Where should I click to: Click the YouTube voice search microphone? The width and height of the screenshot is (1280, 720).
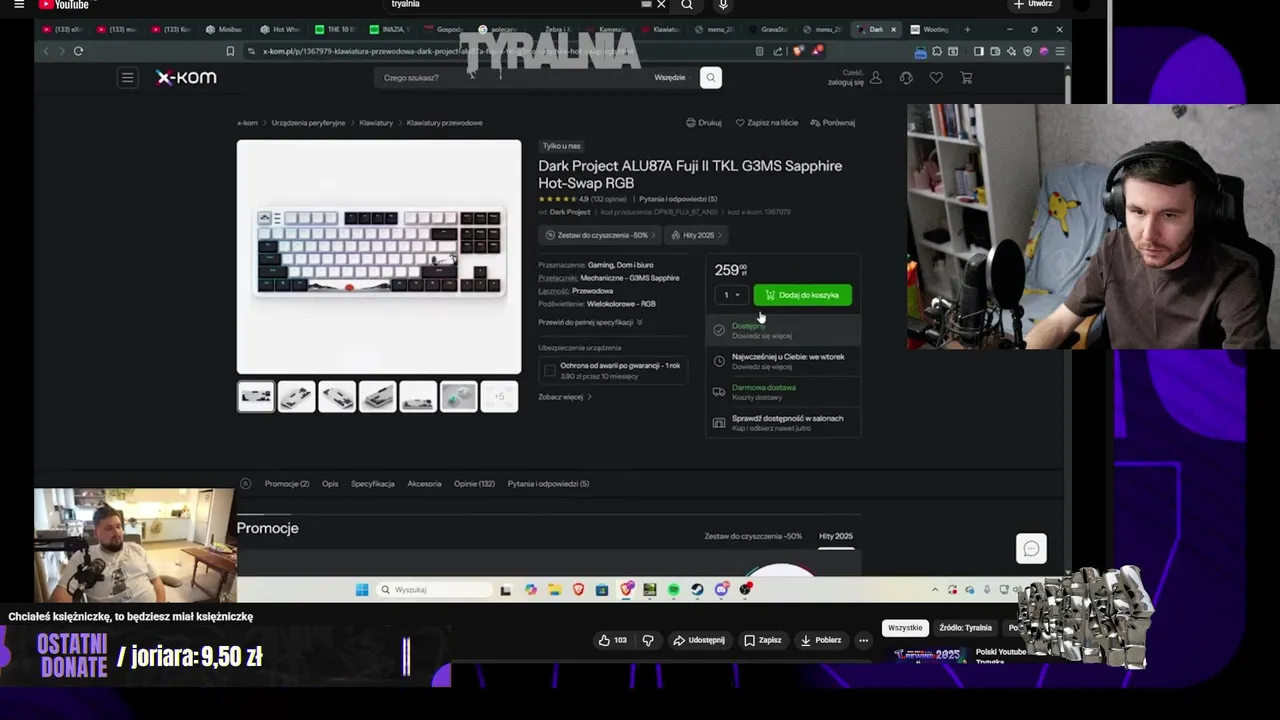tap(723, 5)
